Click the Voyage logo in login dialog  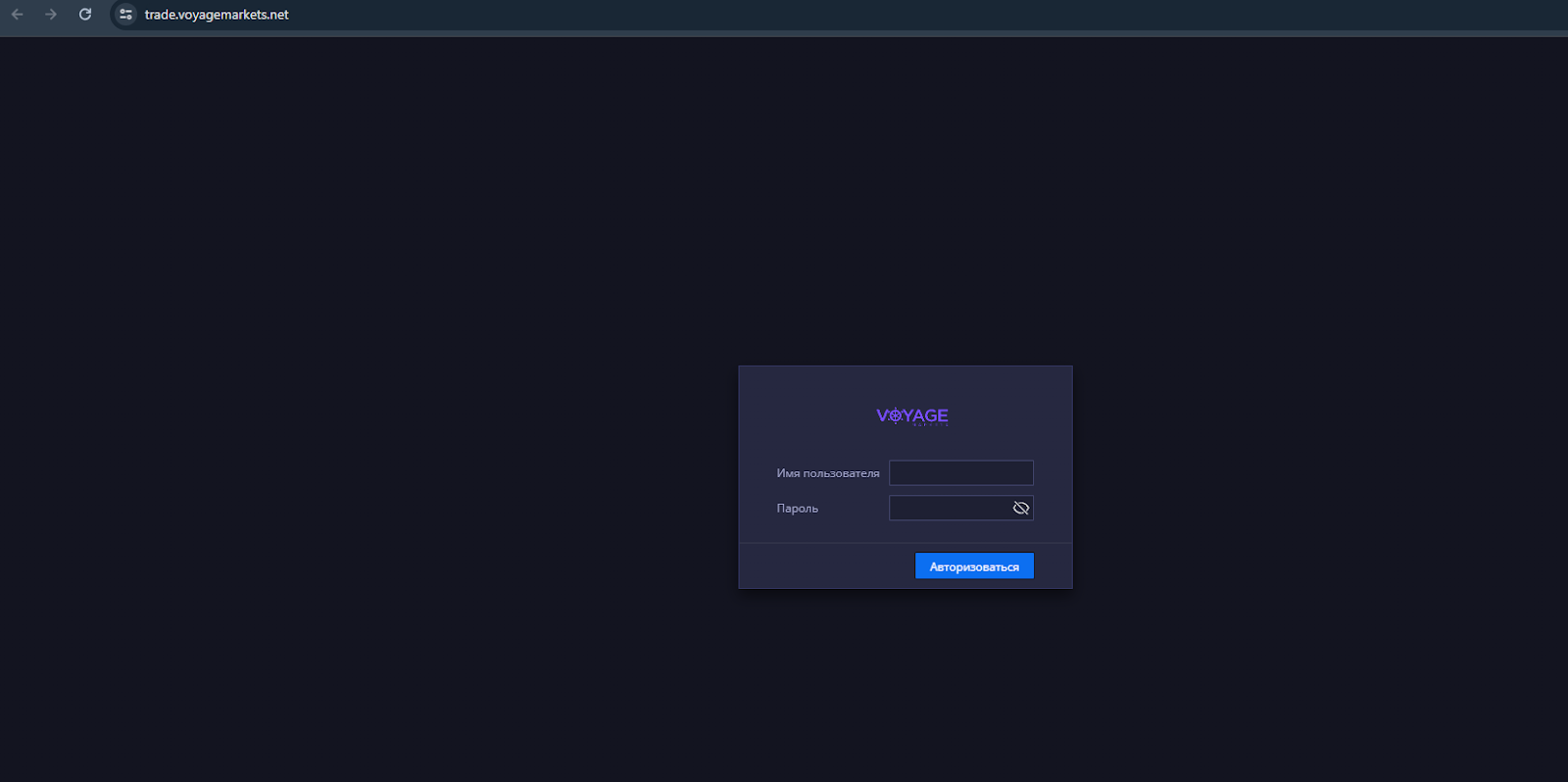912,416
